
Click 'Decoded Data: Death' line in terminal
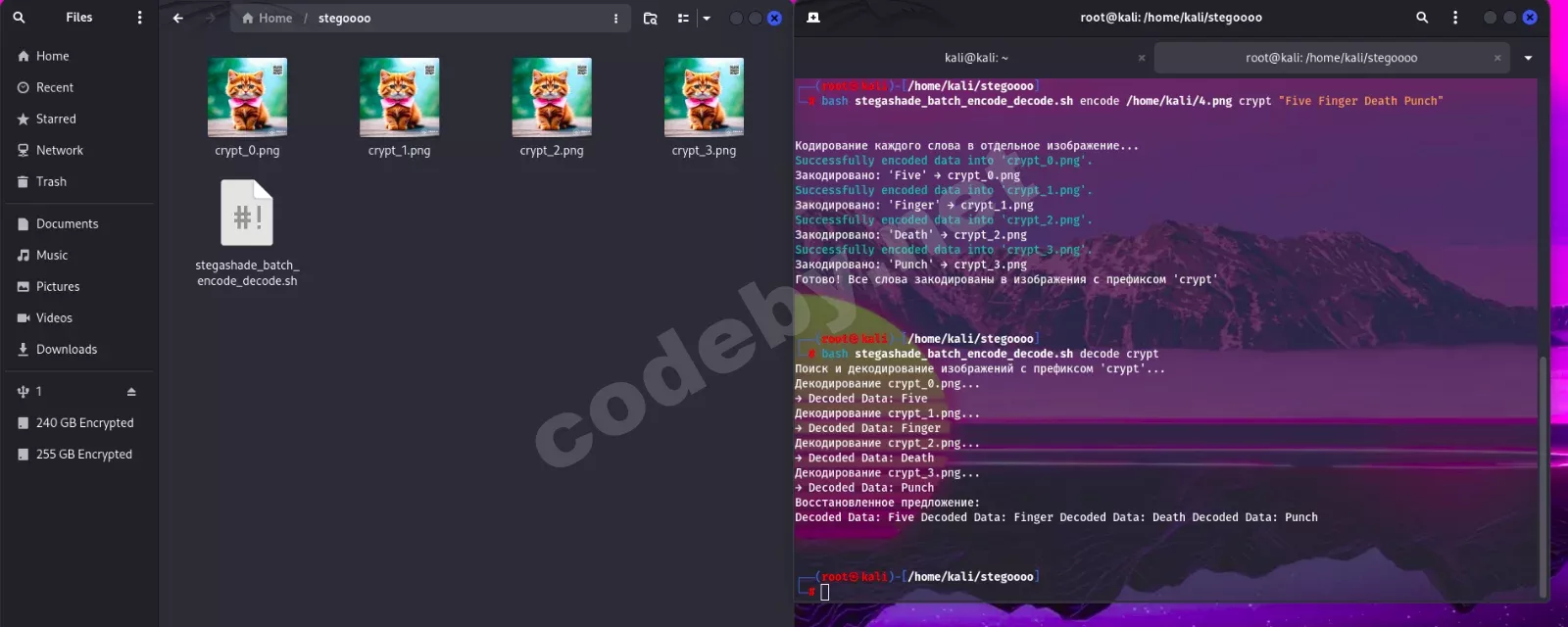[x=864, y=458]
